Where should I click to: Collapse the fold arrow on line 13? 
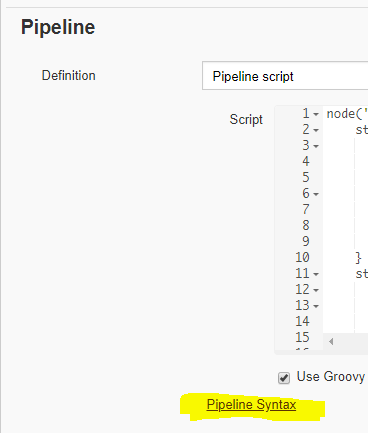click(x=316, y=306)
